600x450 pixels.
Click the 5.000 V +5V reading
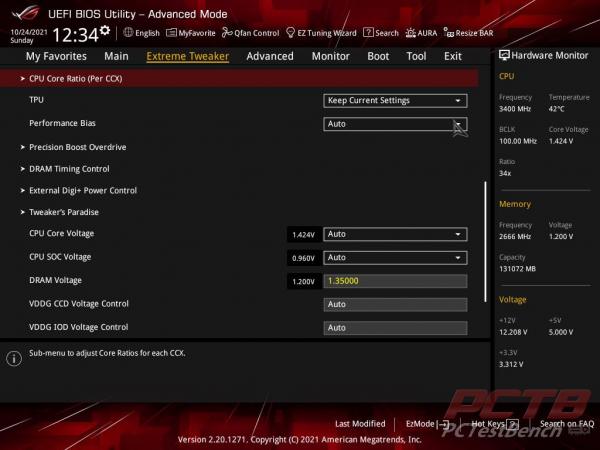click(x=561, y=333)
